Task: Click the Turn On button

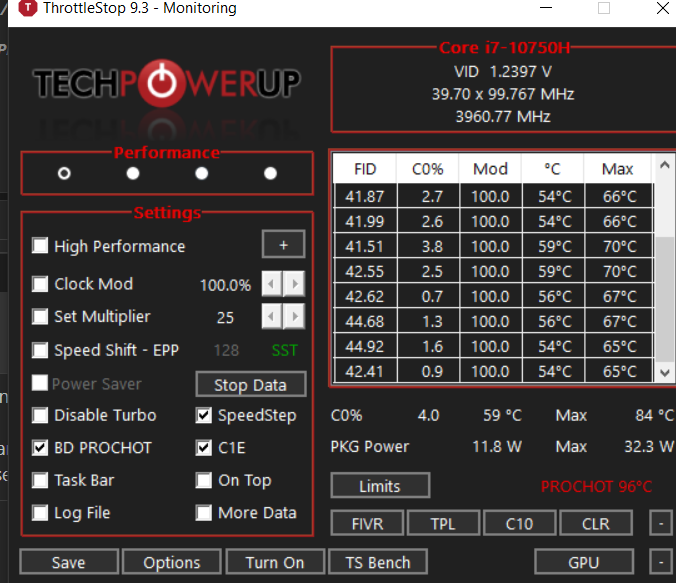Action: pyautogui.click(x=275, y=562)
